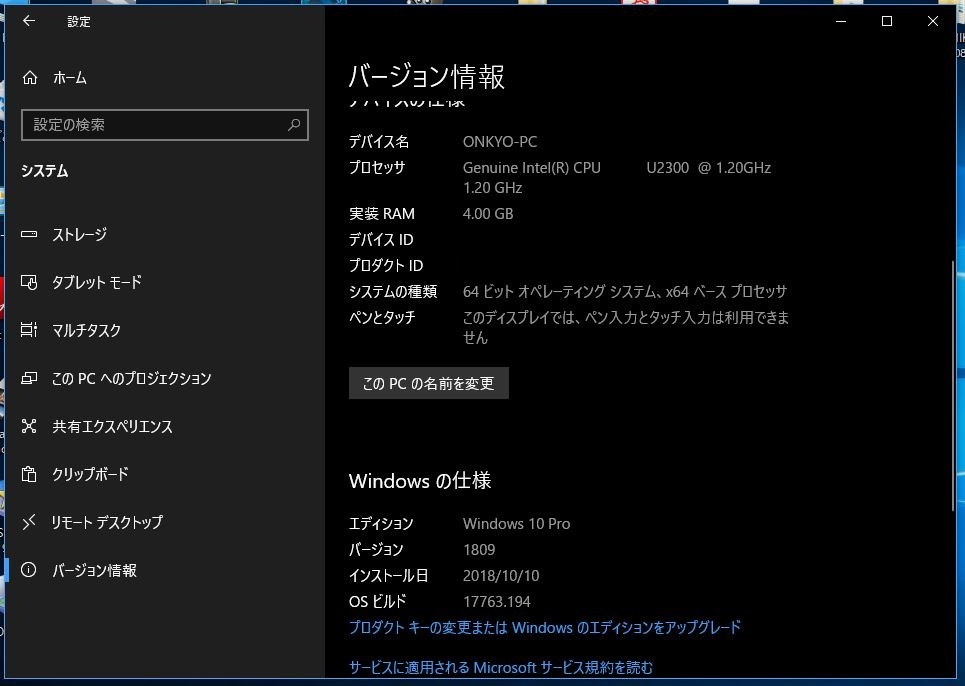Screen dimensions: 965x686
Task: Click the vertical scrollbar thumb
Action: point(953,386)
